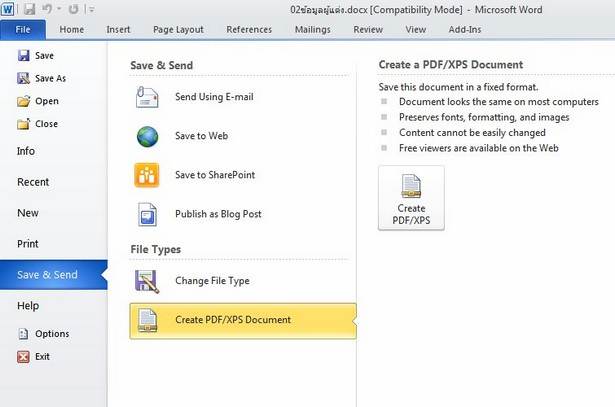Viewport: 615px width, 407px height.
Task: Click 'Free viewers are available on the Web' text
Action: (x=479, y=148)
